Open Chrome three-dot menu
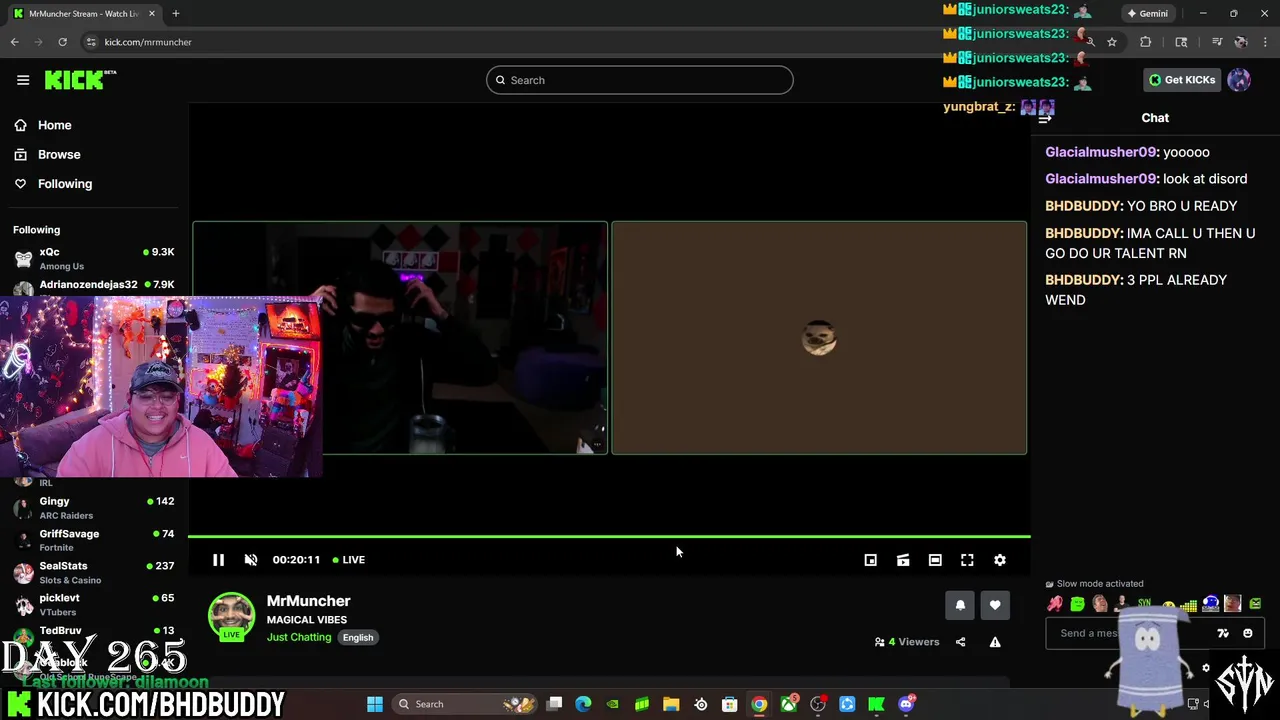Screen dimensions: 1280x720 pos(1265,42)
